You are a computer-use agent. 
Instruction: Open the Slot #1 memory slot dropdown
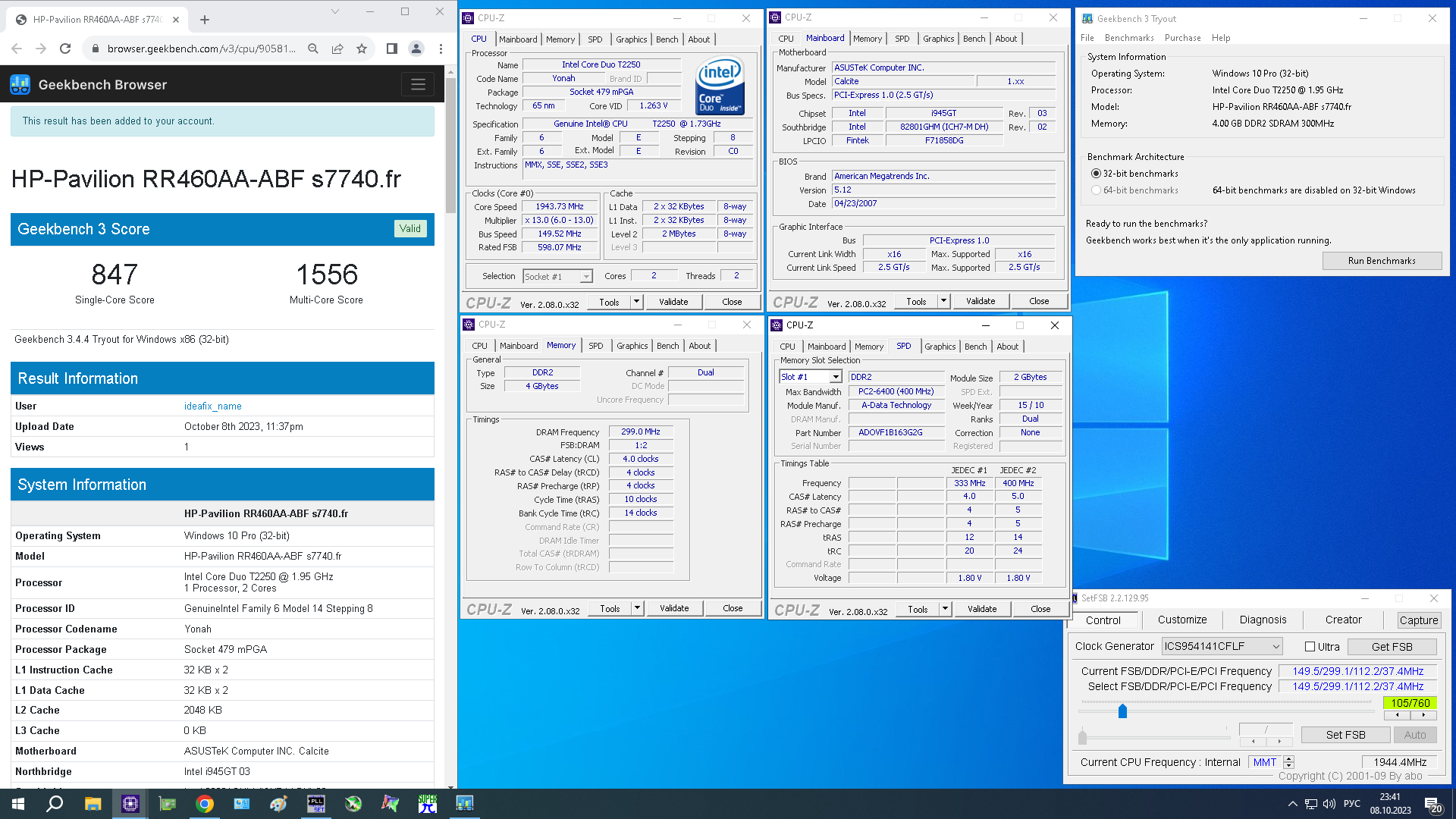pyautogui.click(x=811, y=377)
